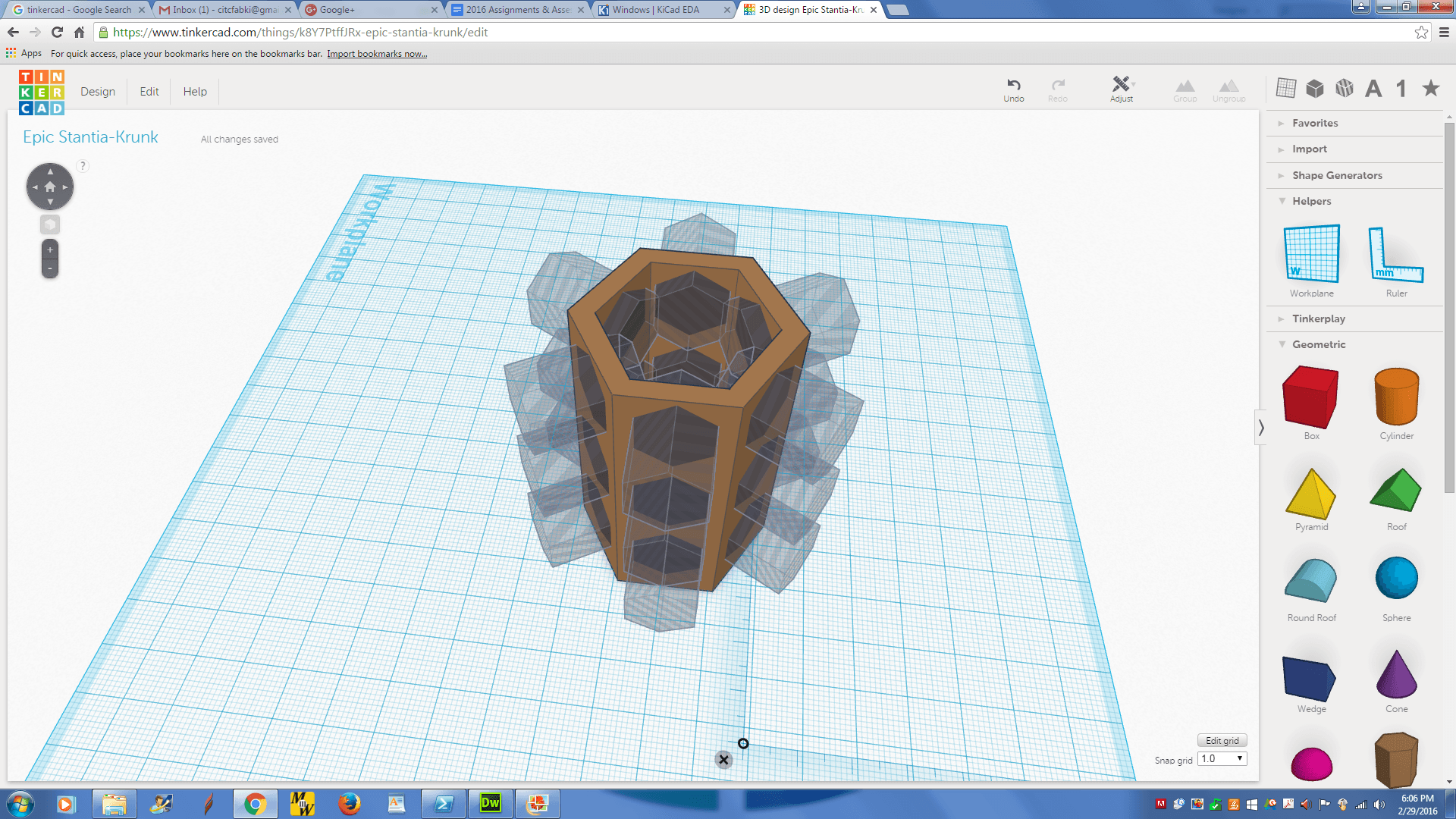Viewport: 1456px width, 819px height.
Task: Click the home view button
Action: (50, 187)
